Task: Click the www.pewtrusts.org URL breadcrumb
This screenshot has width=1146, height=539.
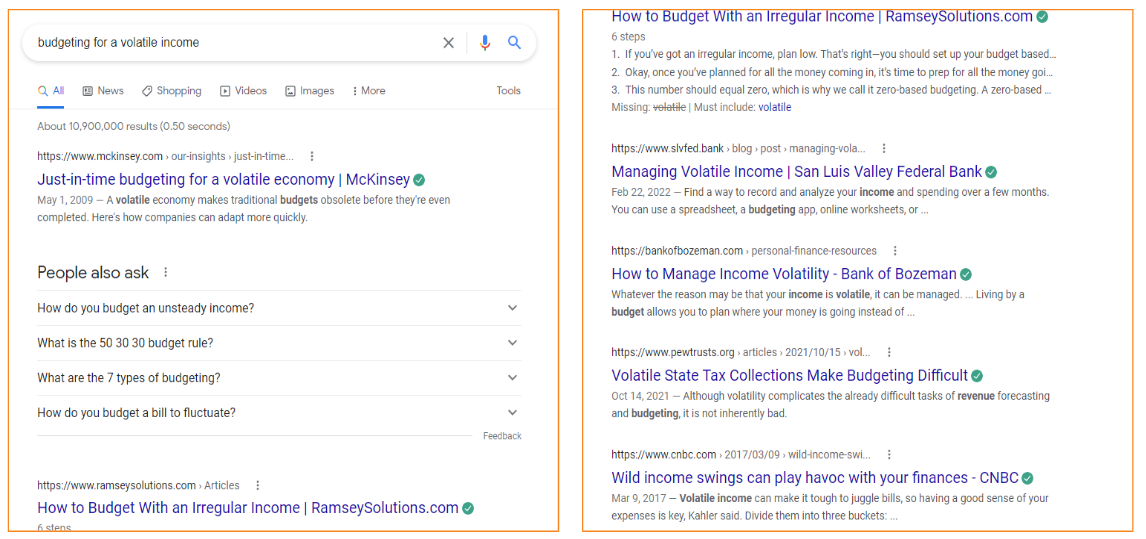Action: coord(741,352)
